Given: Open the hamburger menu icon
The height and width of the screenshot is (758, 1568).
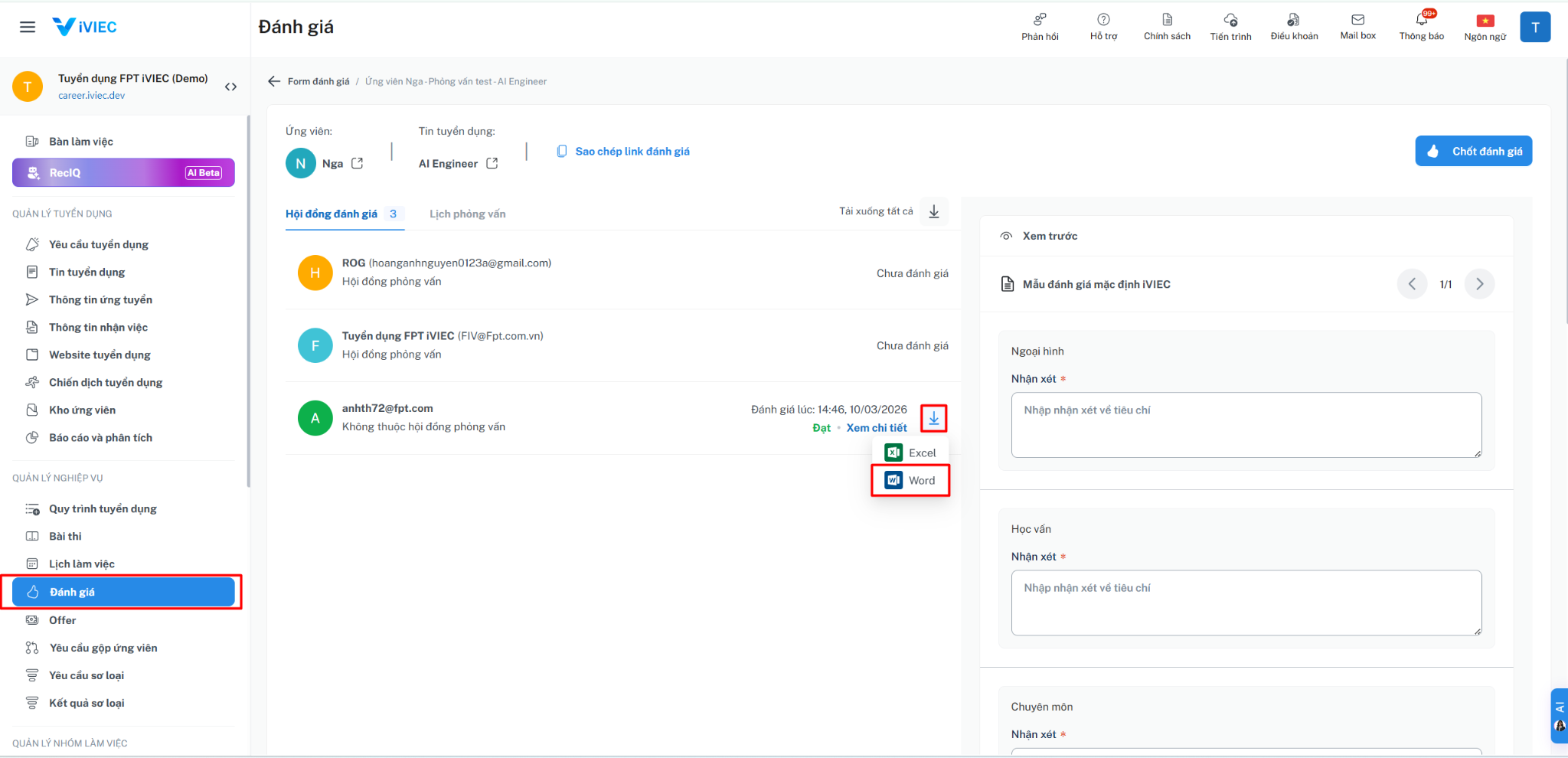Looking at the screenshot, I should tap(28, 27).
